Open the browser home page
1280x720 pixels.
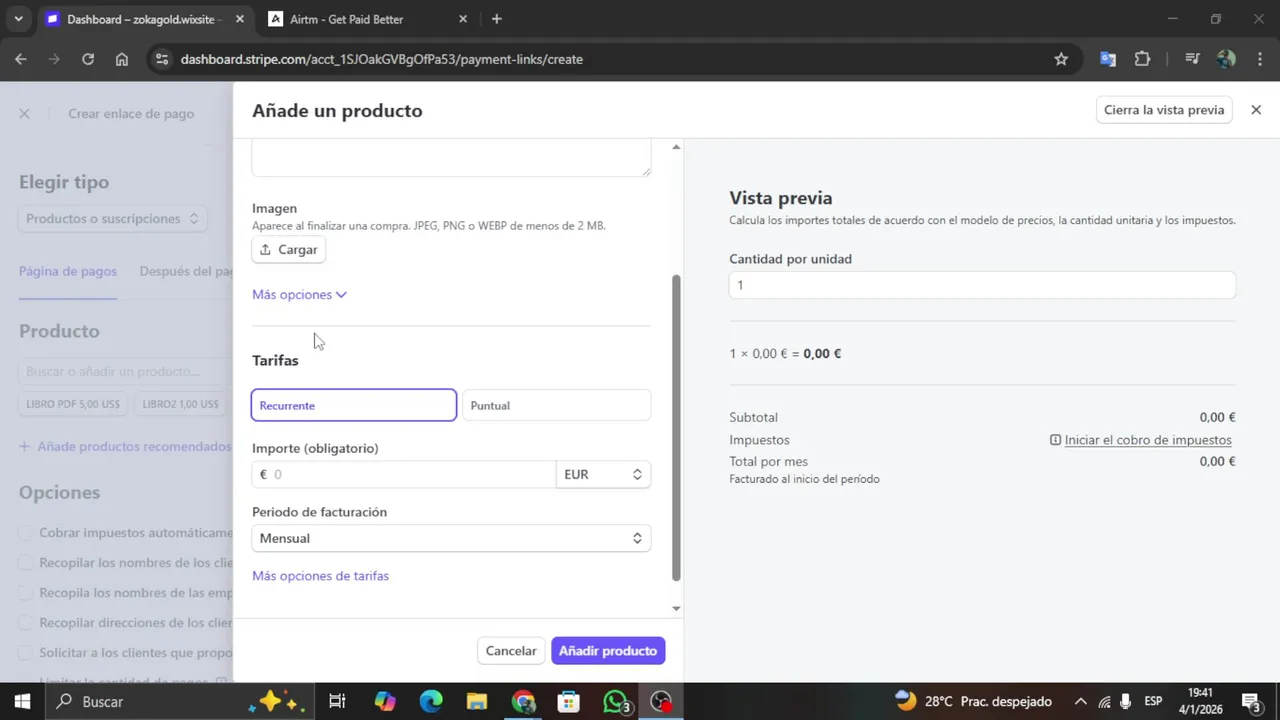click(x=122, y=59)
